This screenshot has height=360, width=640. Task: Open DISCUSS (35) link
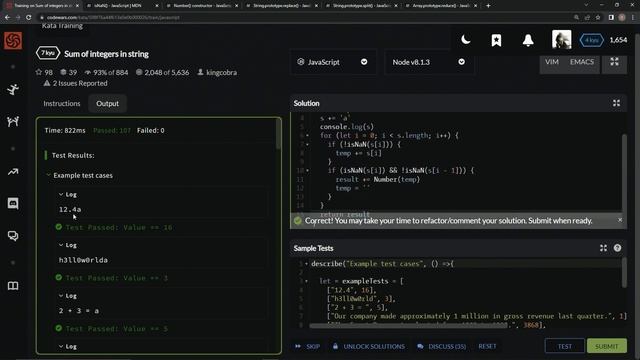coord(442,346)
